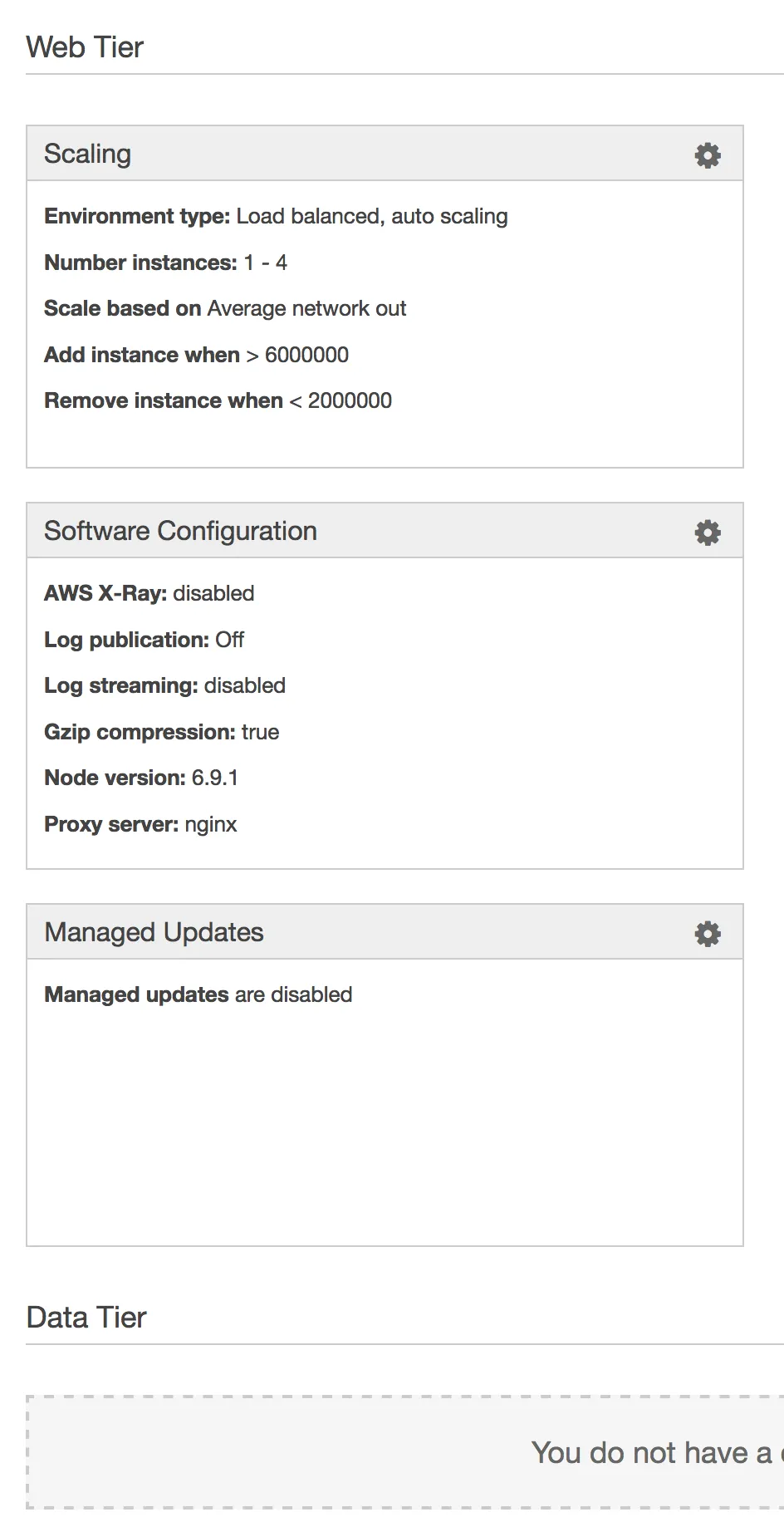784x1517 pixels.
Task: Click the Managed updates are disabled text
Action: (198, 995)
